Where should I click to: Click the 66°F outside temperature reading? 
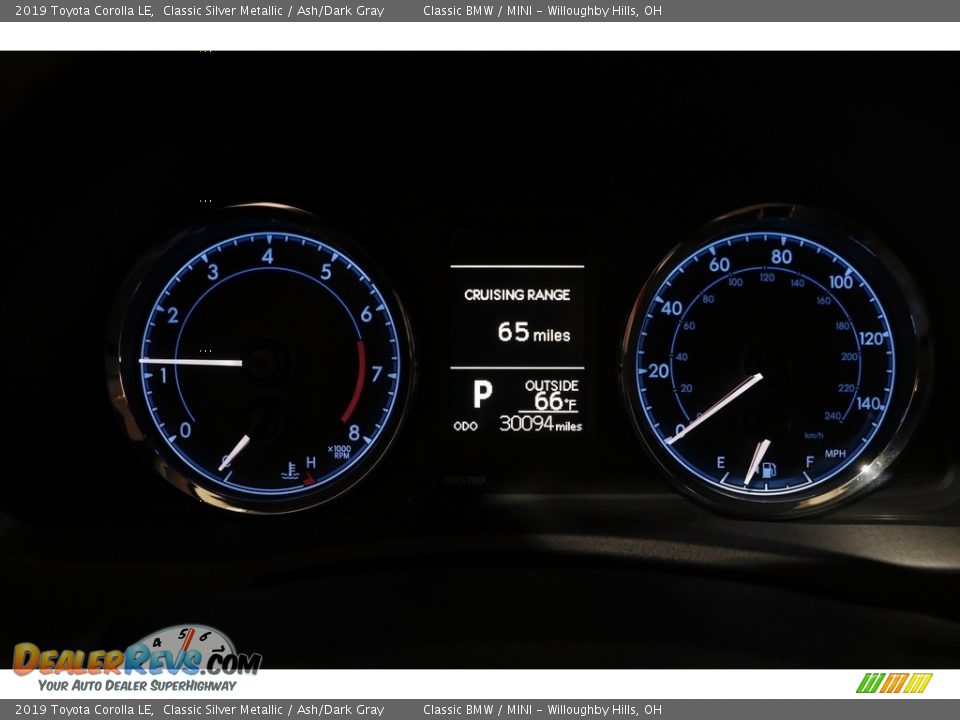(555, 402)
